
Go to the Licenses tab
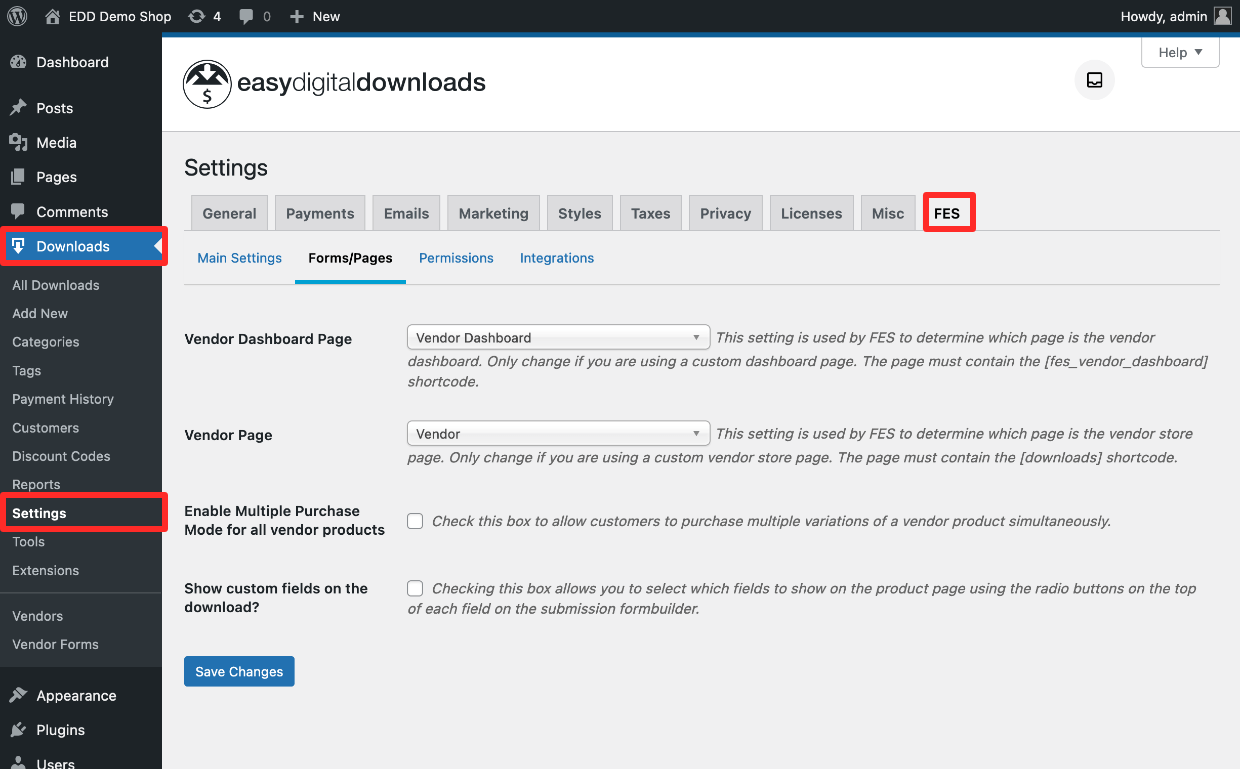[x=811, y=213]
